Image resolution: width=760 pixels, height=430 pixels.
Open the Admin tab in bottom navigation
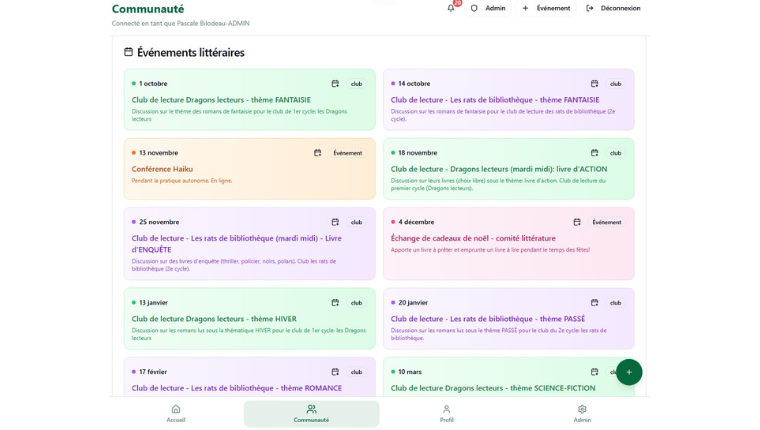pos(582,413)
